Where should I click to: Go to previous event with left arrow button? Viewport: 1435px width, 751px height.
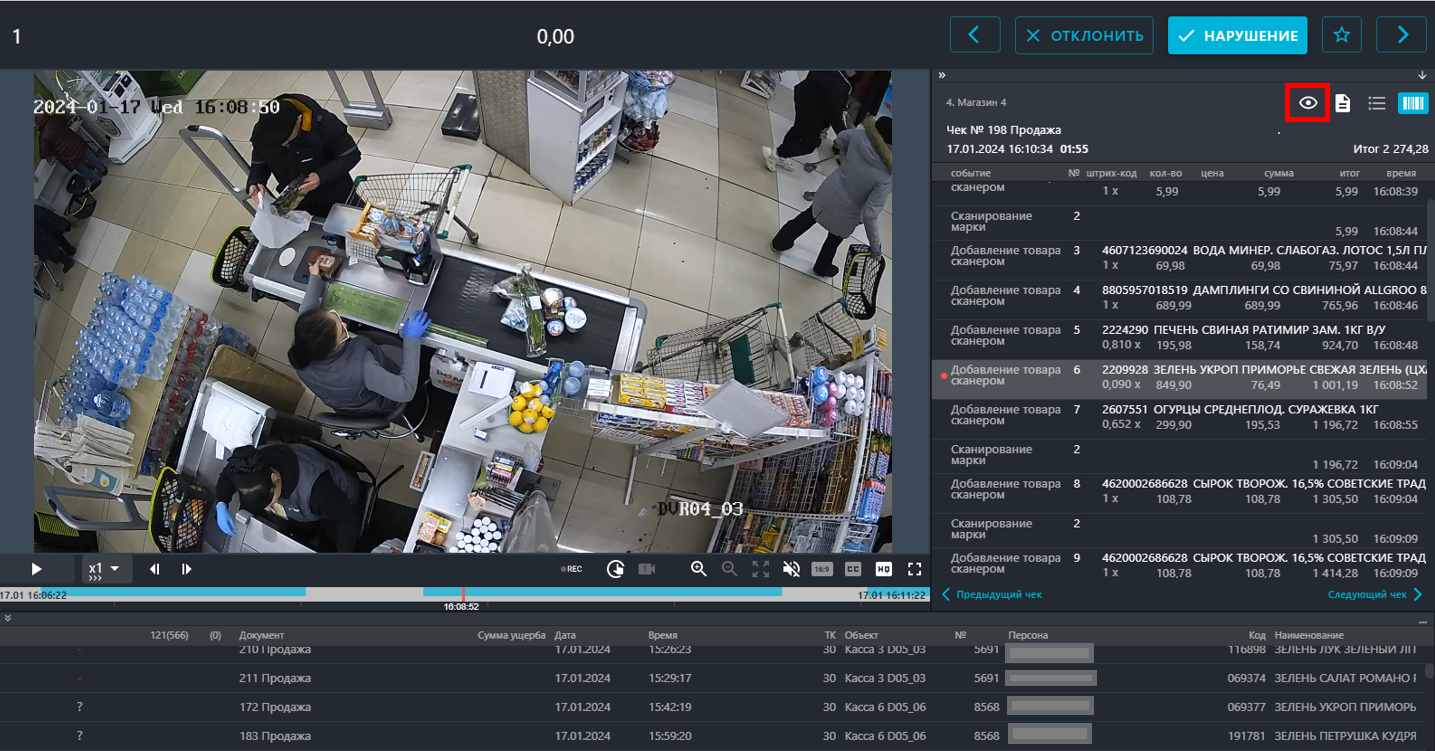pyautogui.click(x=975, y=35)
